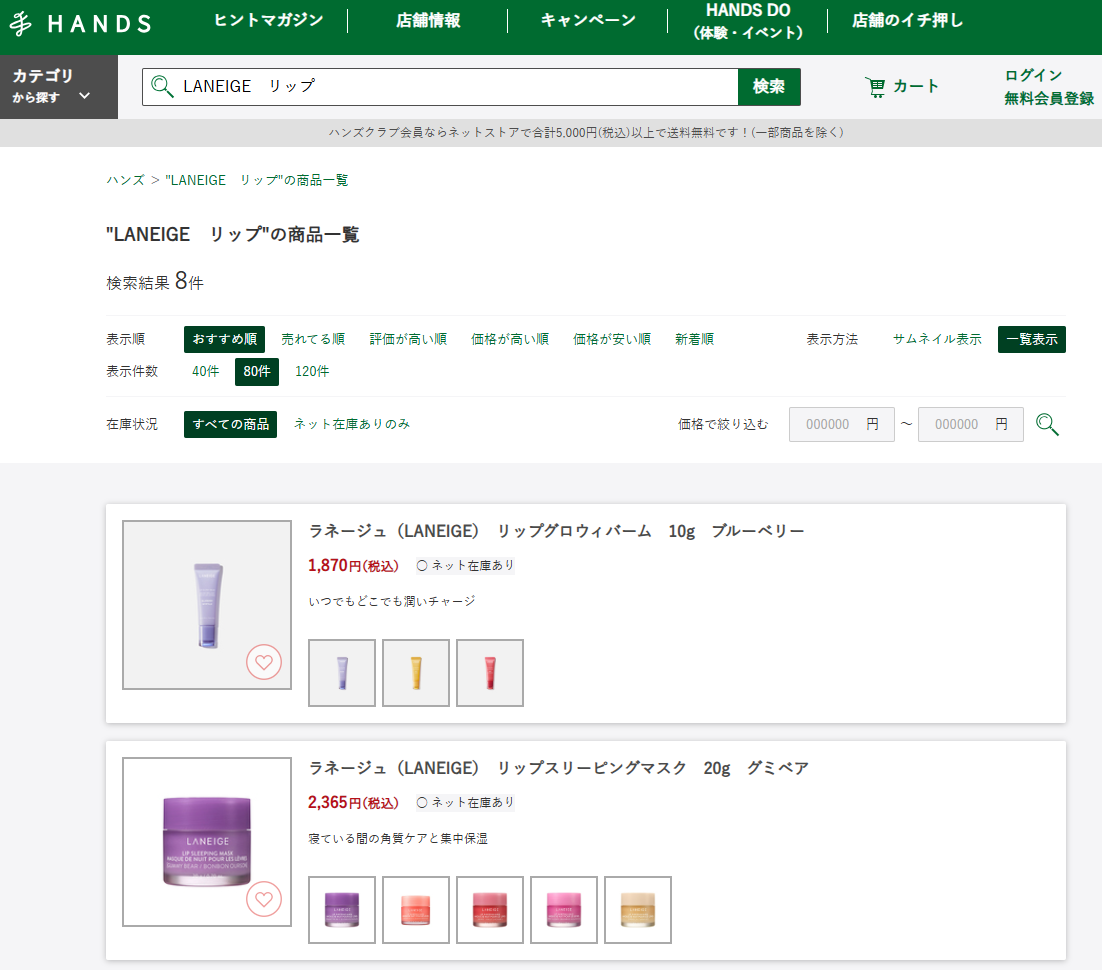Open the purple lip balm tube product image
This screenshot has width=1102, height=970.
(207, 605)
